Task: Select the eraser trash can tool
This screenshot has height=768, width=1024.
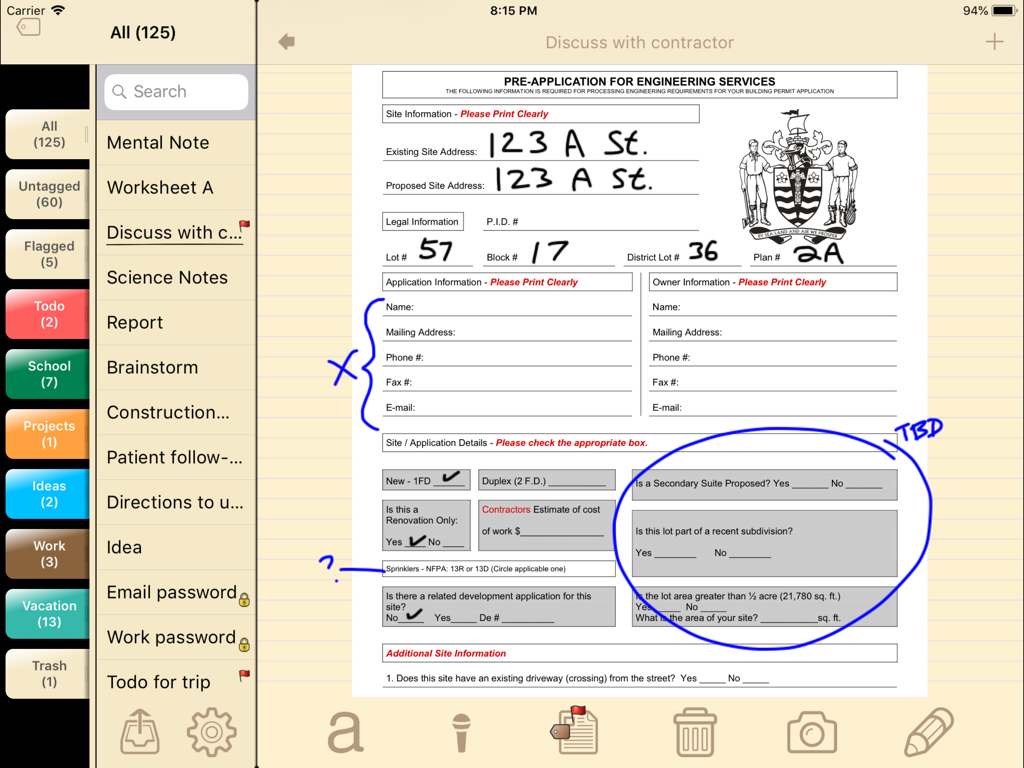Action: (x=694, y=731)
